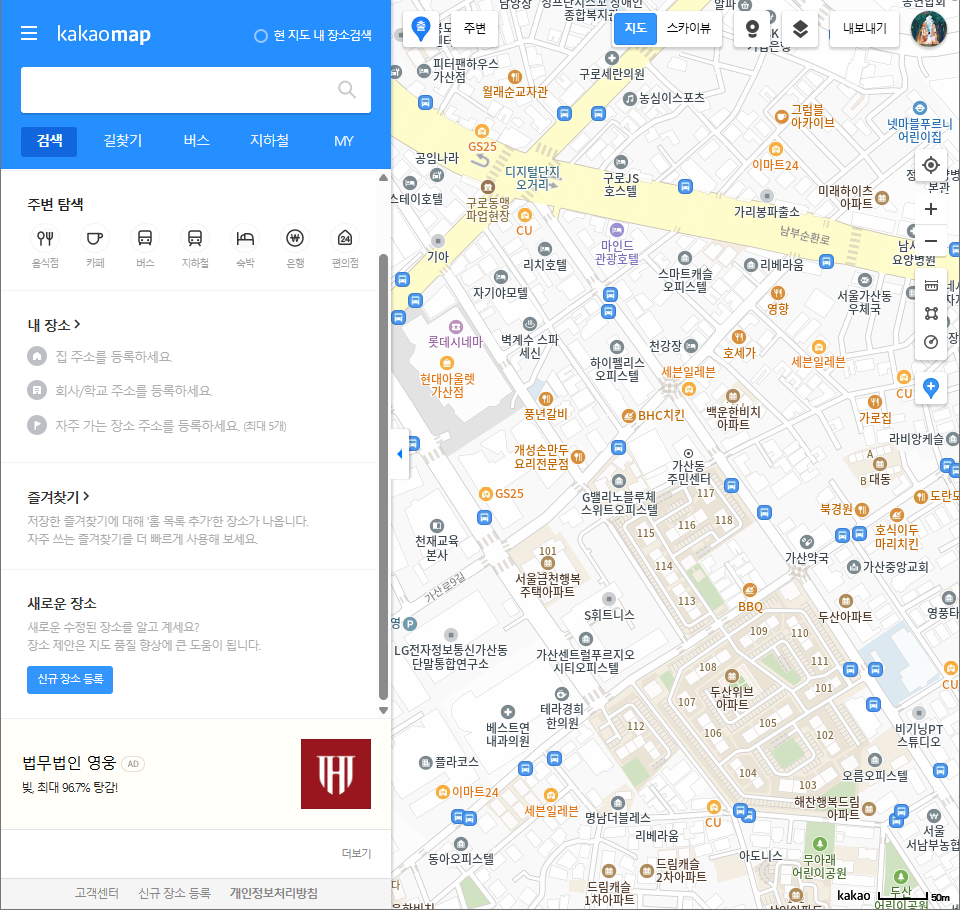960x910 pixels.
Task: Zoom out the map
Action: (x=931, y=241)
